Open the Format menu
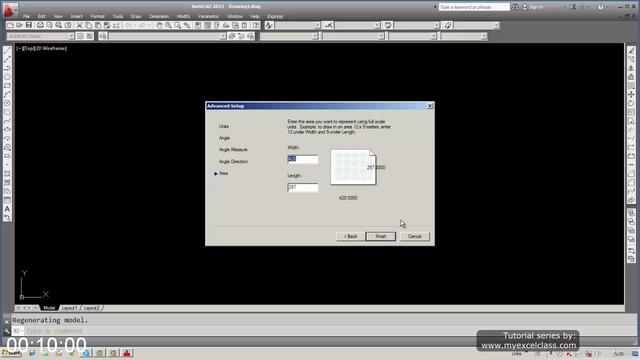Image resolution: width=640 pixels, height=360 pixels. click(x=98, y=16)
